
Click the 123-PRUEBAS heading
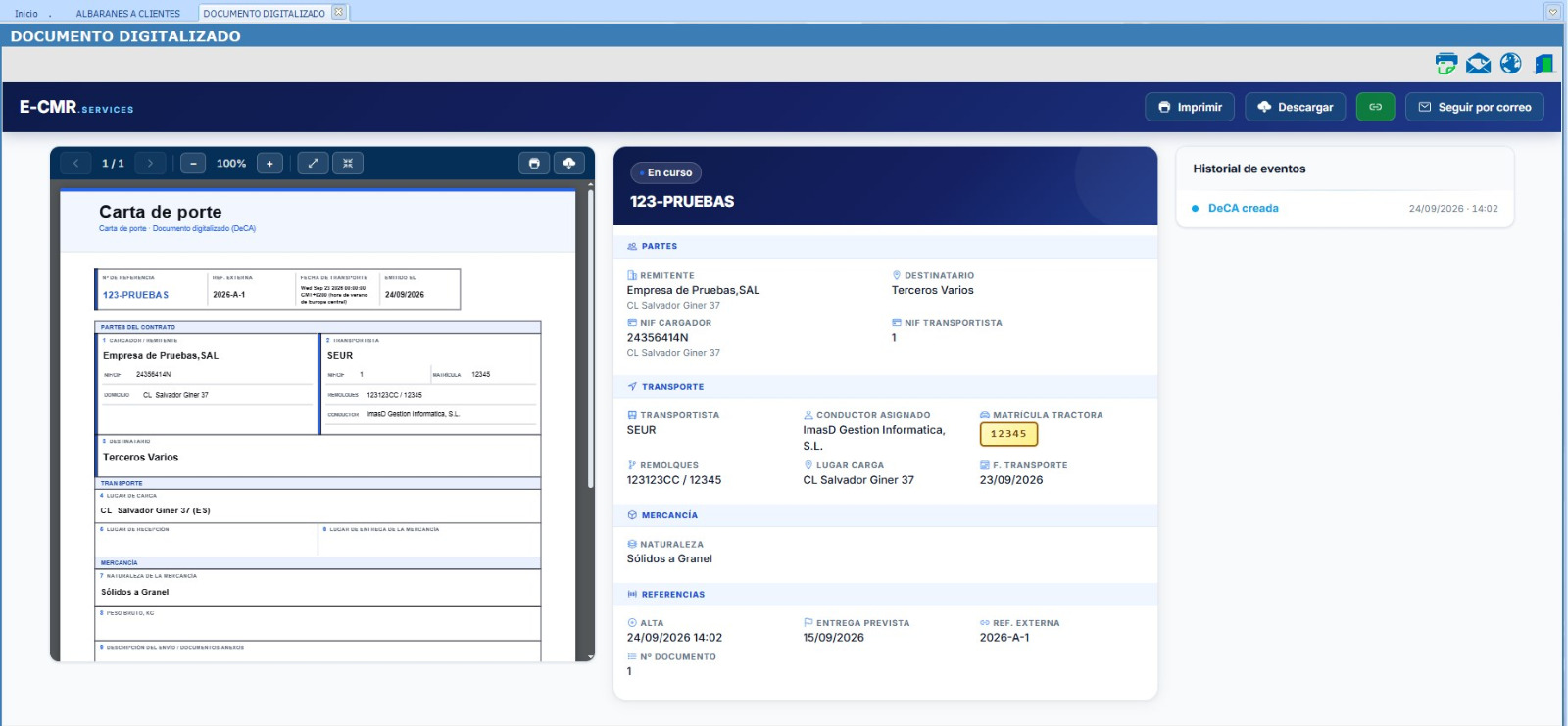(x=682, y=201)
